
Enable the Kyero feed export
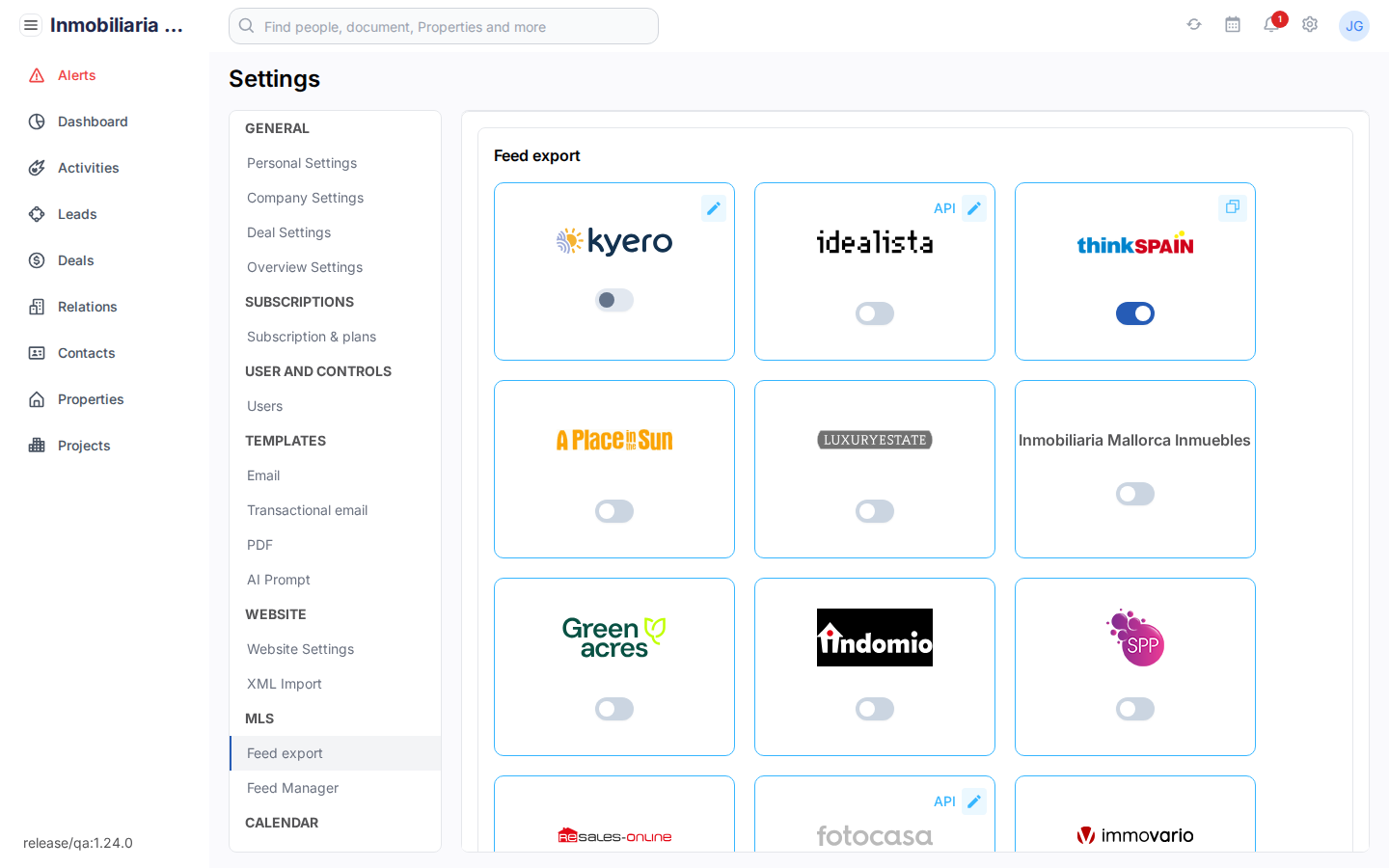point(614,300)
